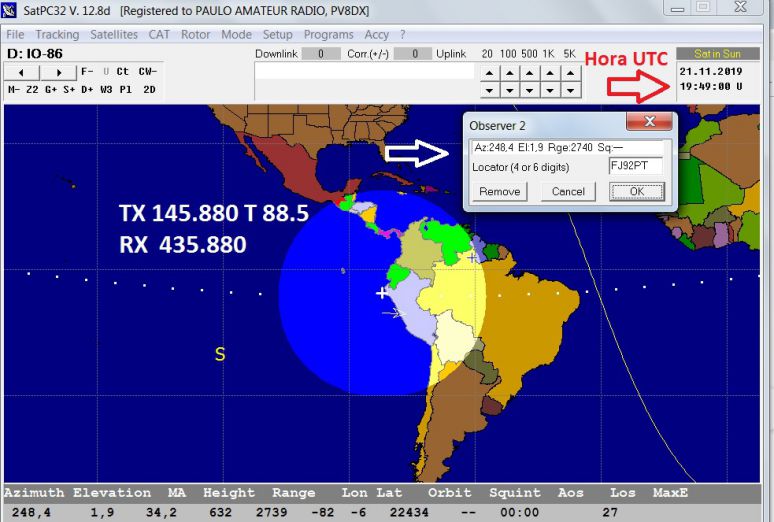Open the Satellites menu
Screen dimensions: 774x522
[114, 34]
